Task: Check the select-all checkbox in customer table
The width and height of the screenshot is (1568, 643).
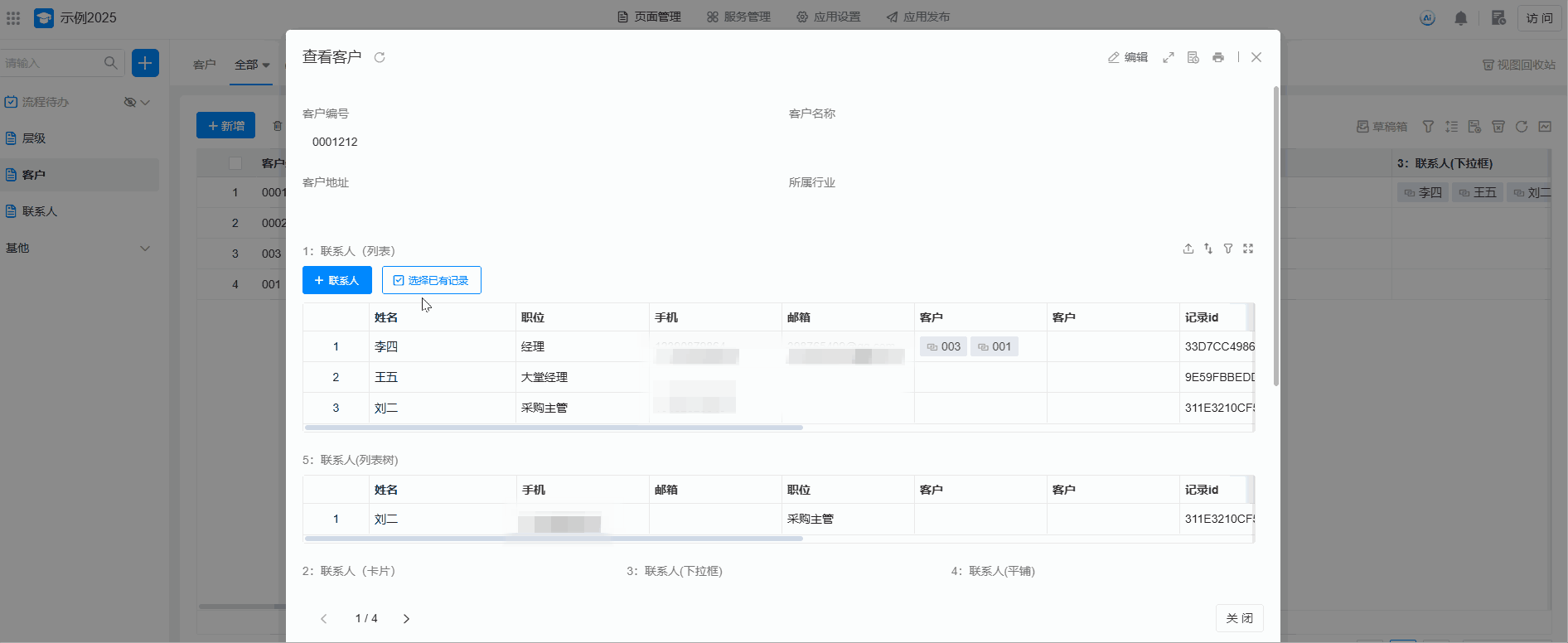Action: (235, 163)
